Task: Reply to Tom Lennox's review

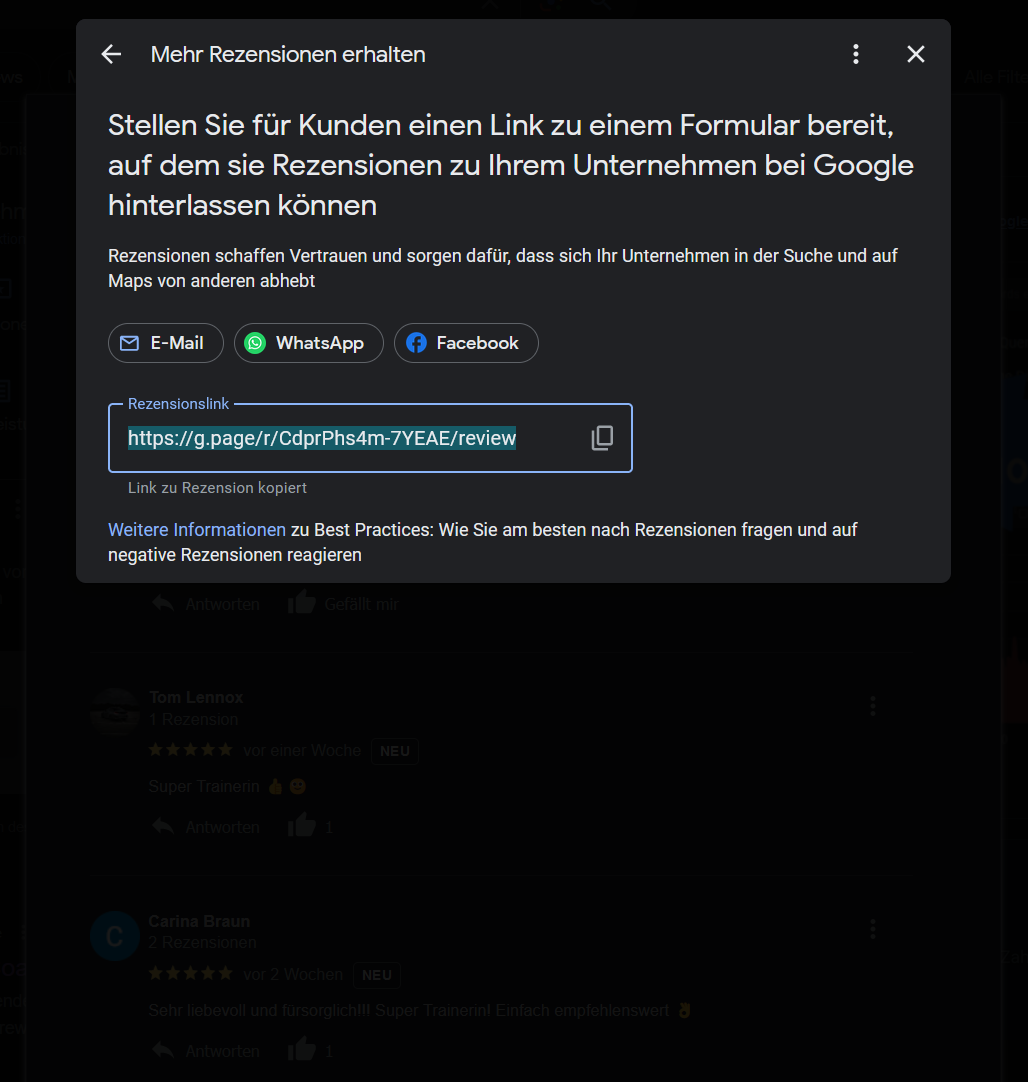Action: tap(206, 827)
